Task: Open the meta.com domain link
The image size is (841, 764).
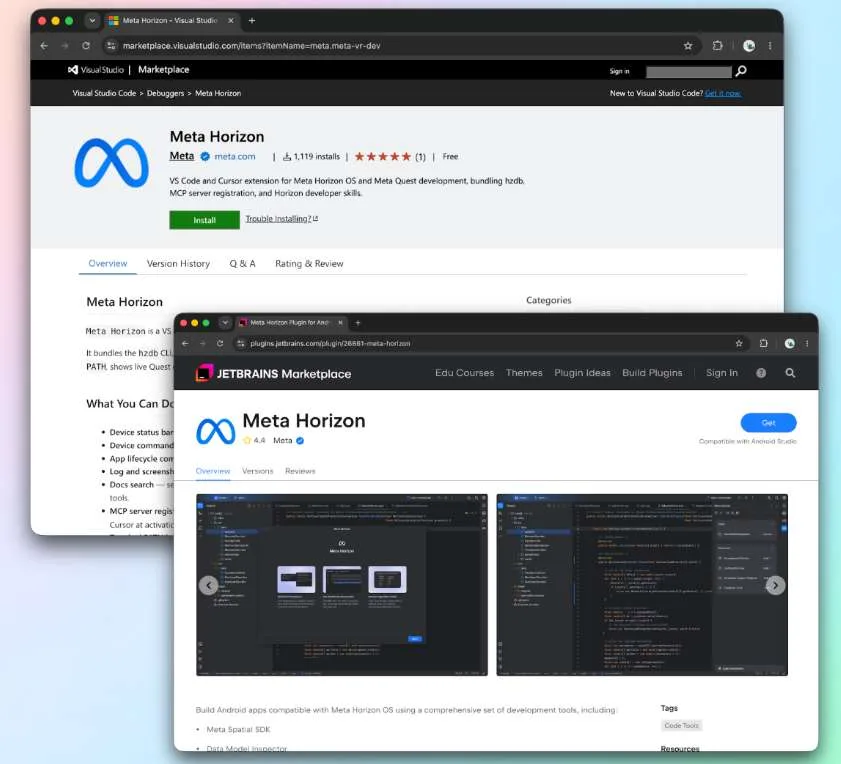Action: [235, 157]
